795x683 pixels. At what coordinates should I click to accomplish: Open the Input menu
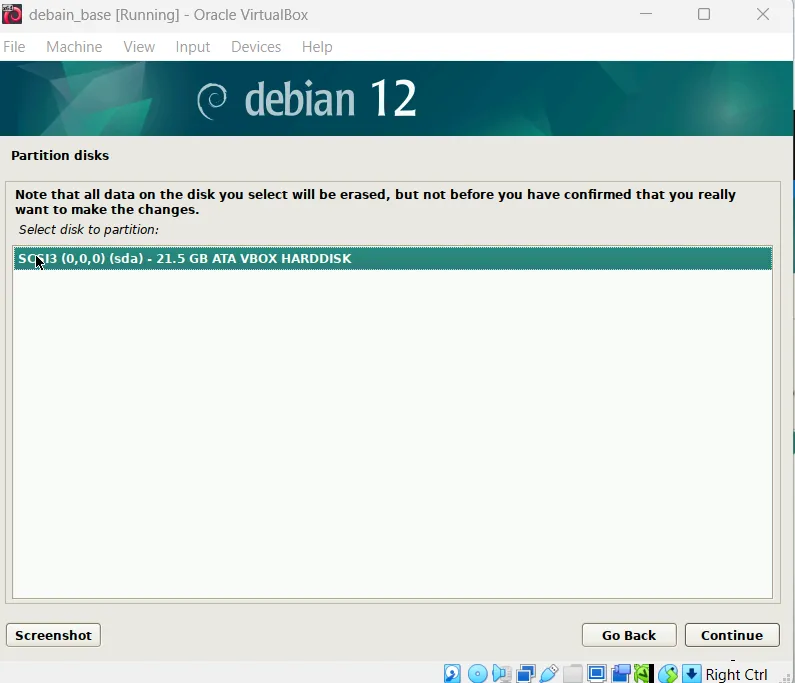tap(193, 47)
